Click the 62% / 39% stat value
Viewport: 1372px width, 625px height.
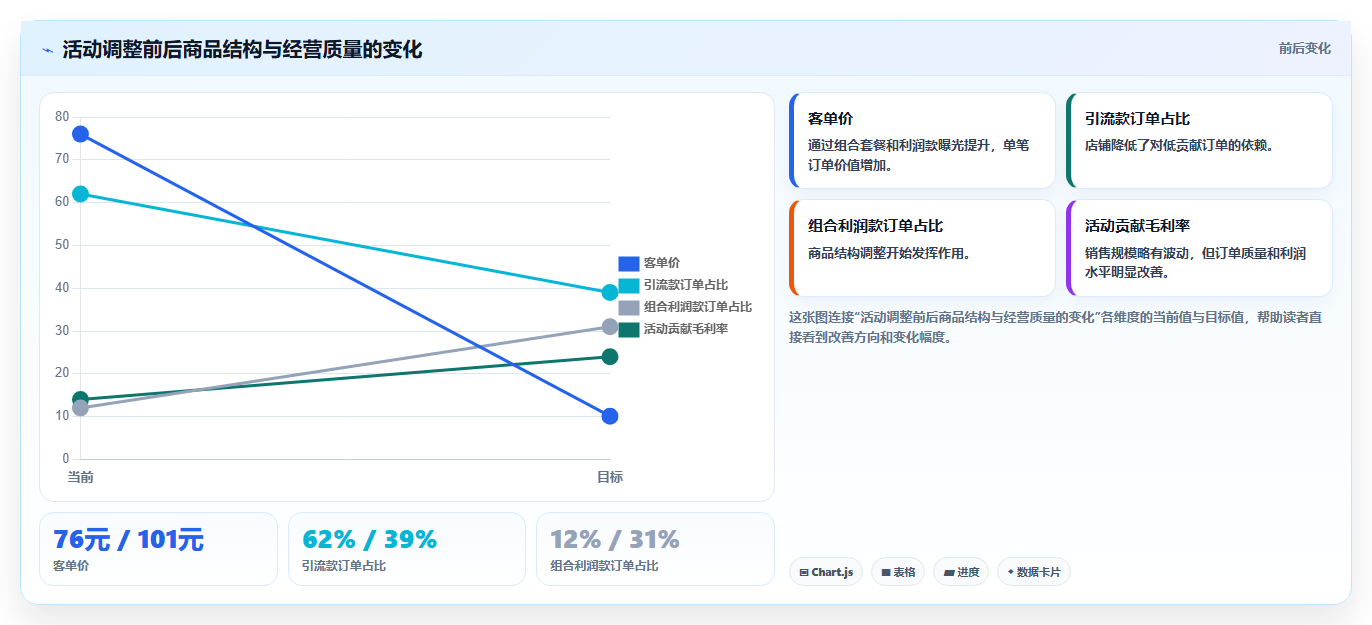369,540
